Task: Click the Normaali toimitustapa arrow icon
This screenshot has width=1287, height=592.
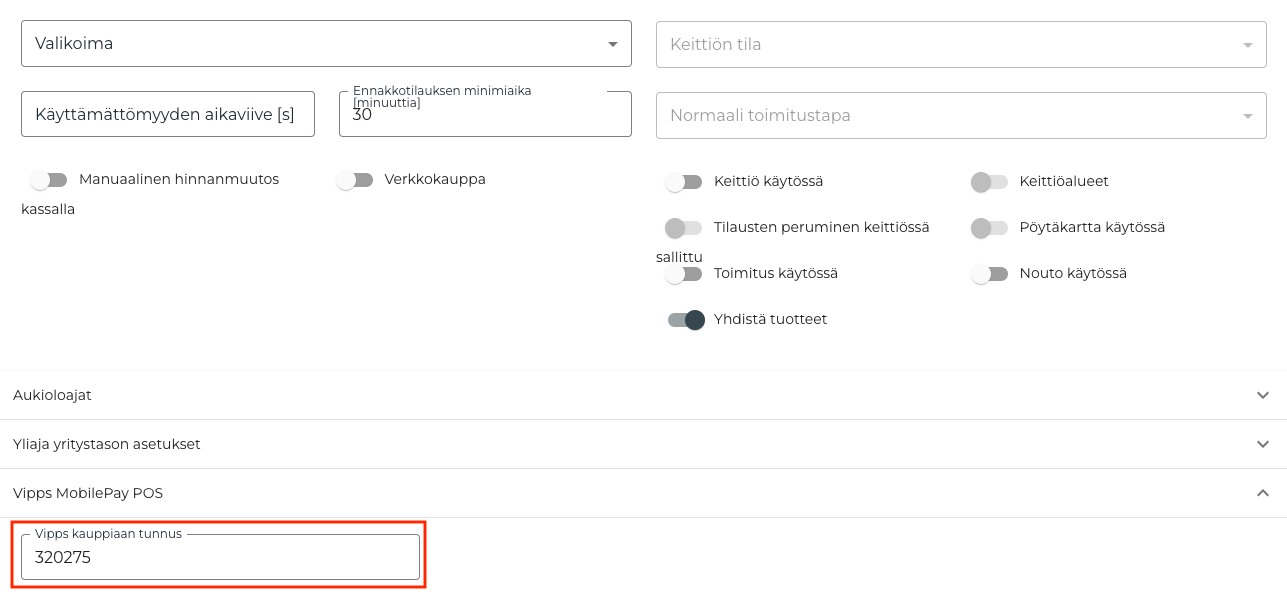Action: click(1246, 115)
